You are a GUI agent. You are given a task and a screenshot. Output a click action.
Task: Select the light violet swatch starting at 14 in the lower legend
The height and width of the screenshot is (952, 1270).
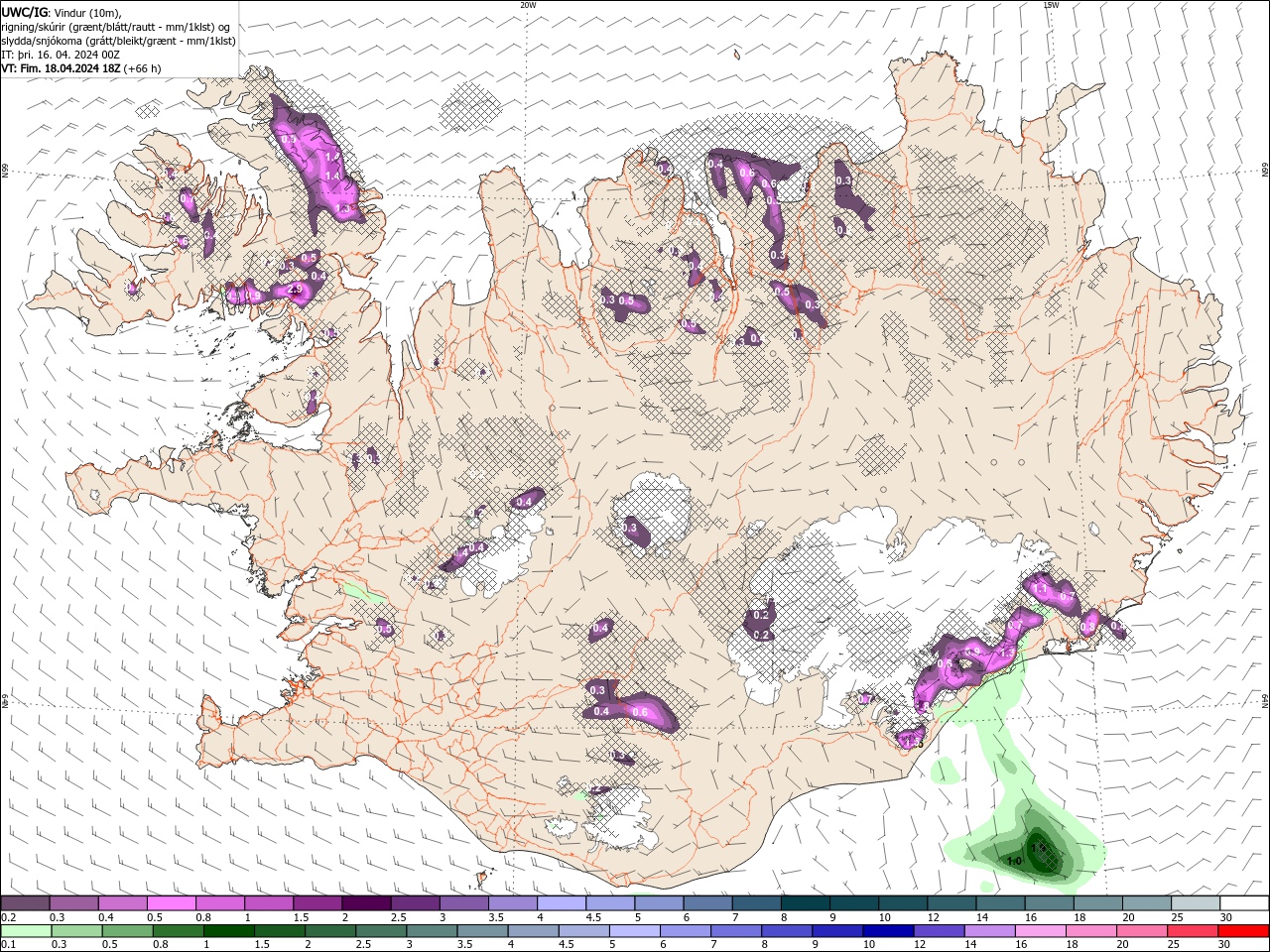coord(988,931)
